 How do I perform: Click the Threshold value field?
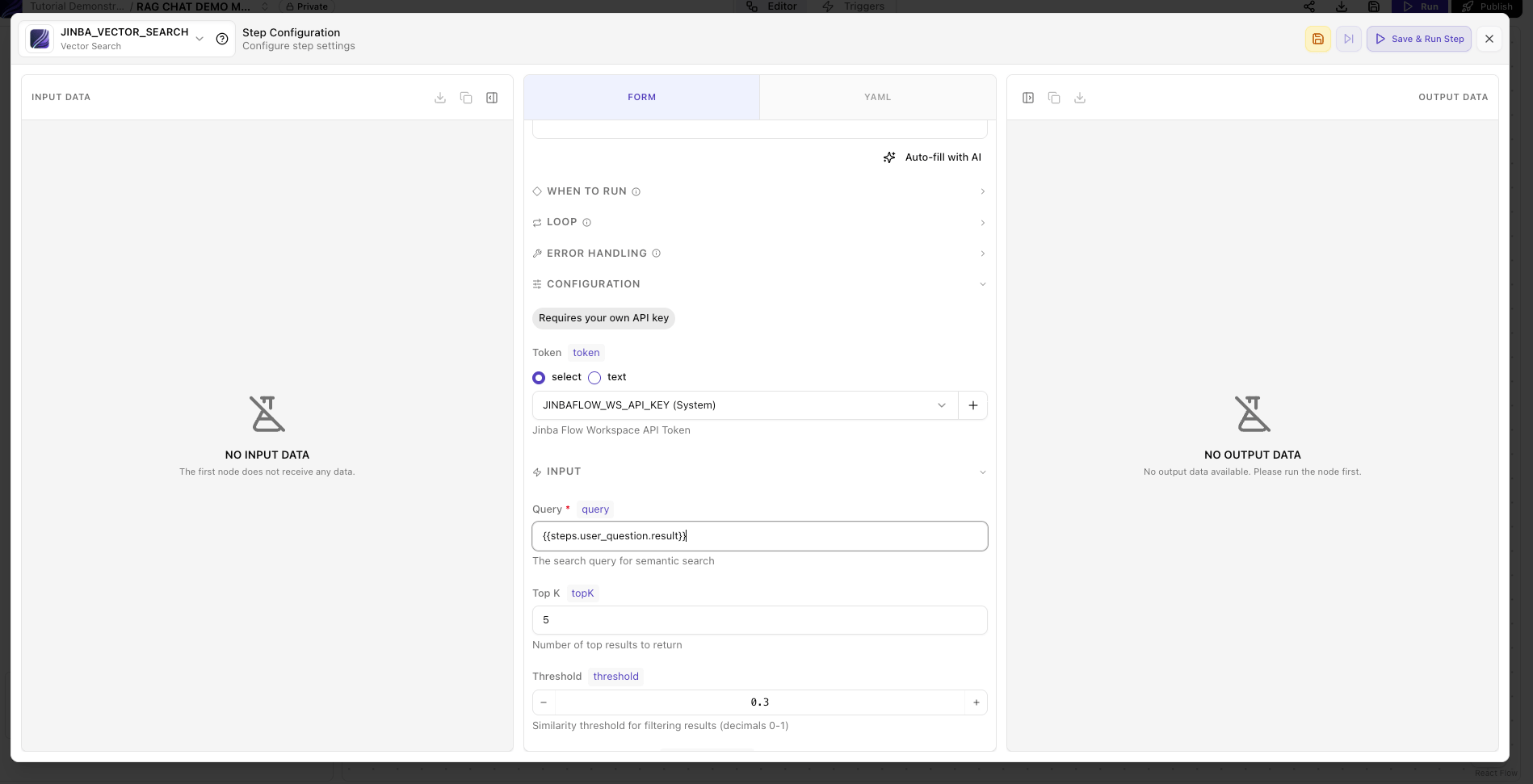759,702
